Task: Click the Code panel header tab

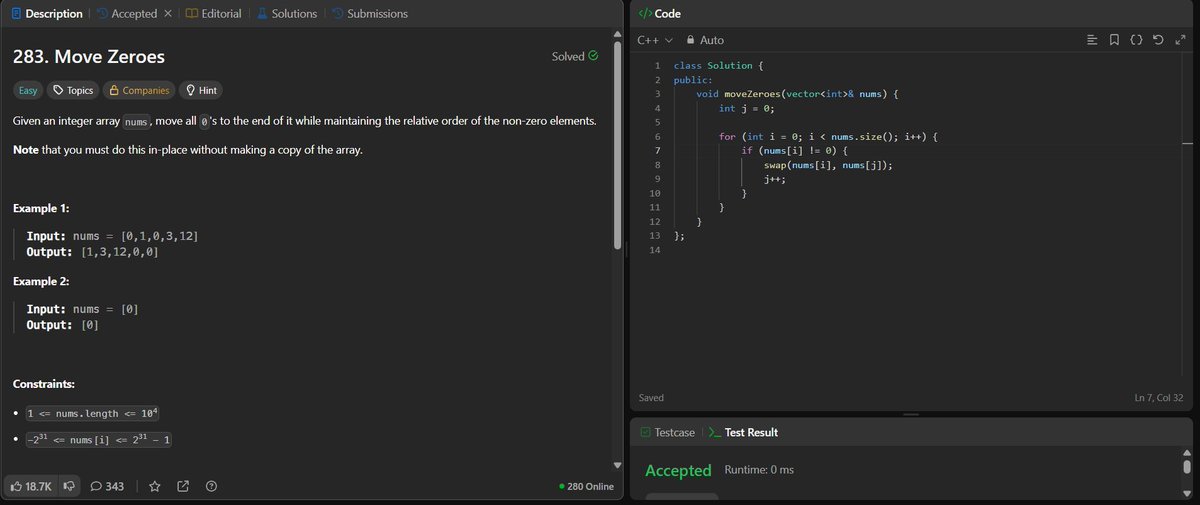Action: pos(659,14)
